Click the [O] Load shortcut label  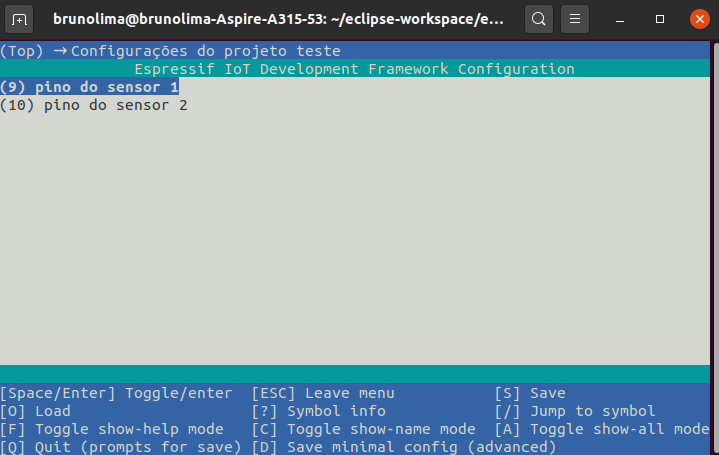[x=36, y=411]
